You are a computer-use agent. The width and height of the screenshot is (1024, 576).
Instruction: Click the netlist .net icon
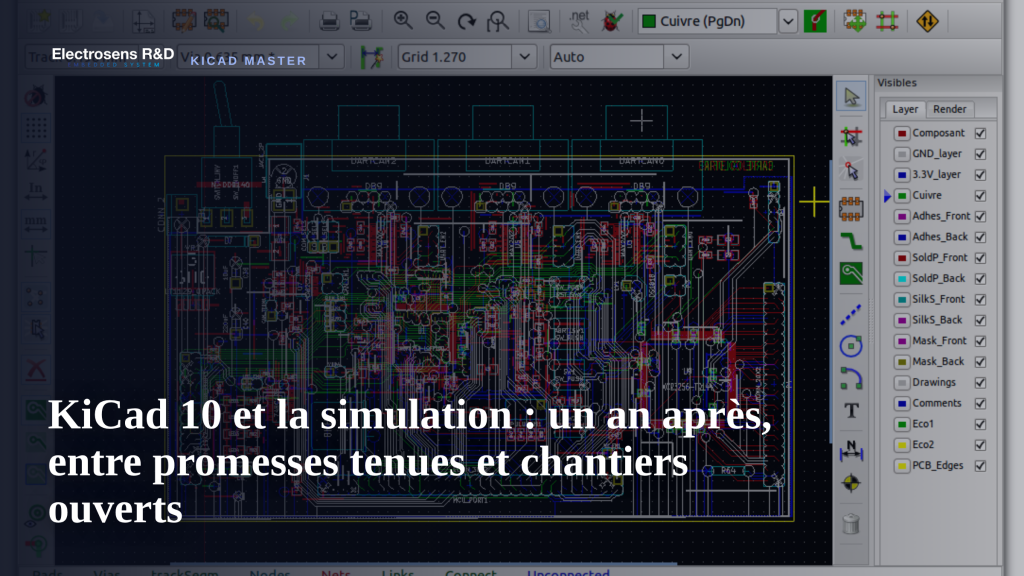pyautogui.click(x=579, y=21)
